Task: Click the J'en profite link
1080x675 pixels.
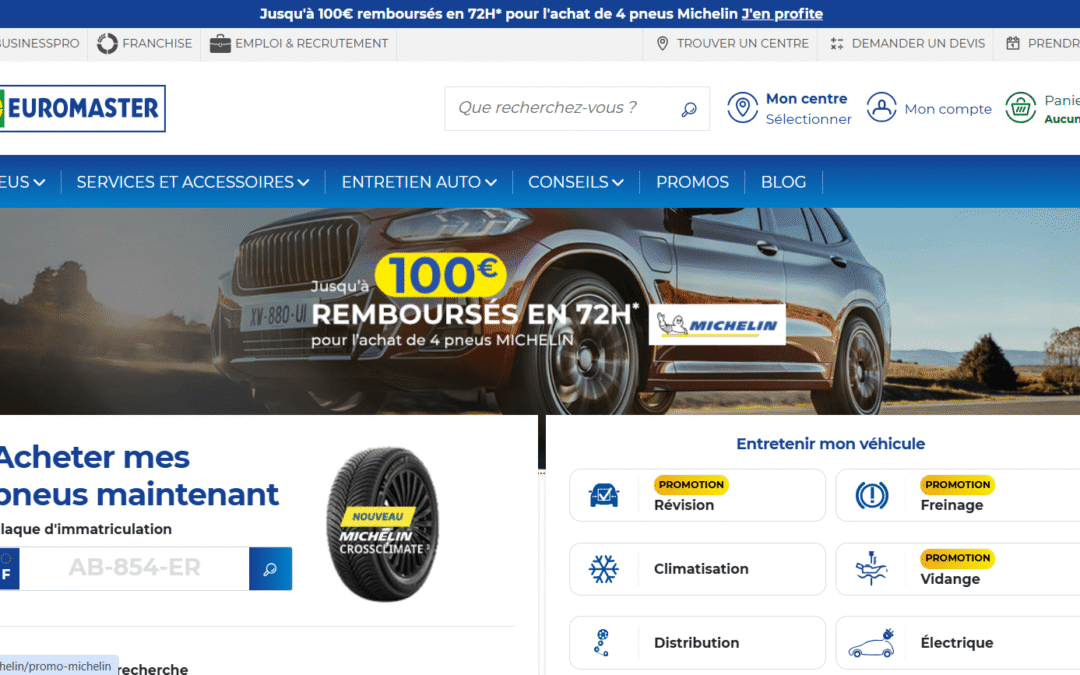Action: pyautogui.click(x=782, y=14)
